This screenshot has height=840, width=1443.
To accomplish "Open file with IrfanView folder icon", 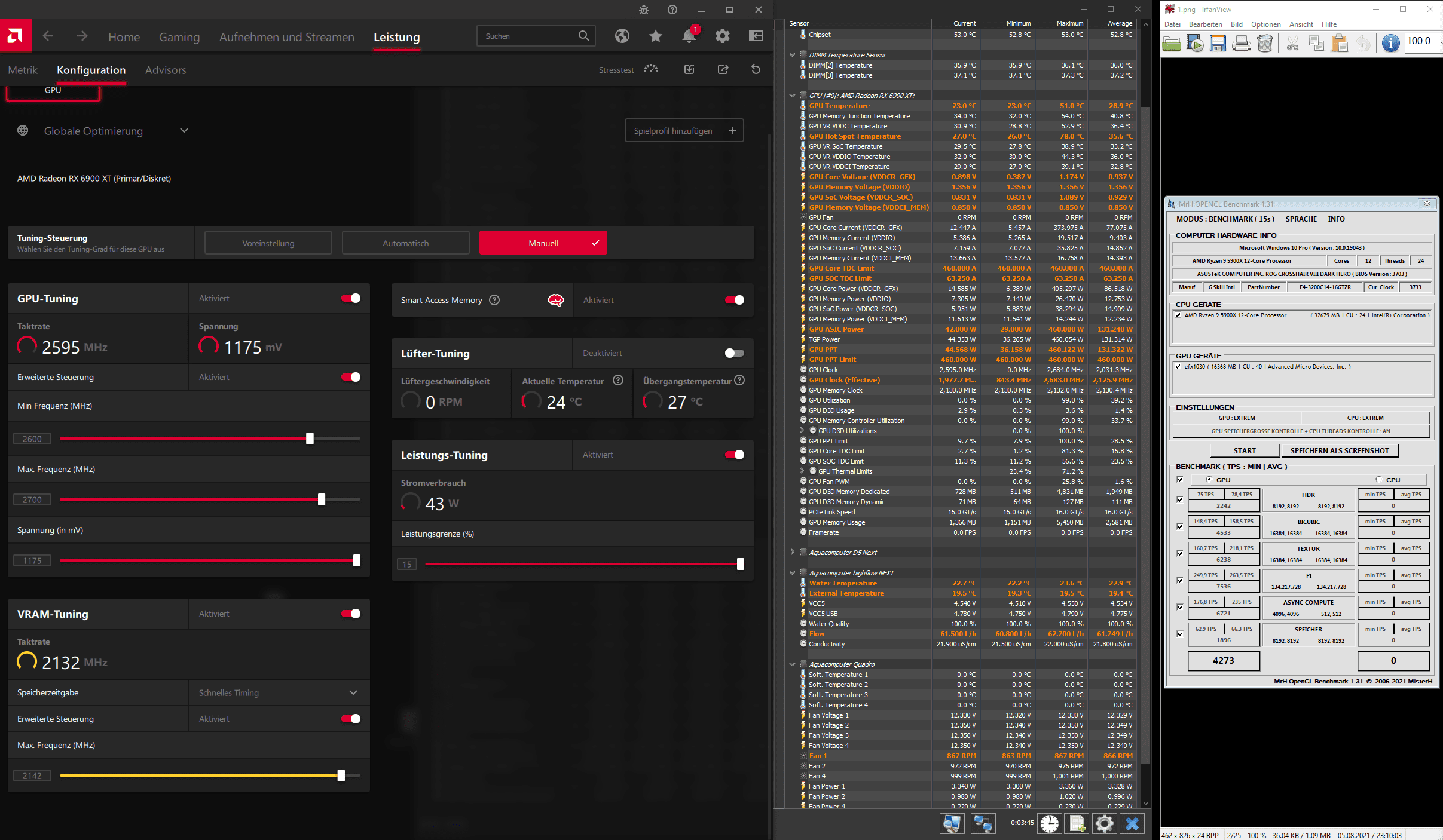I will click(1172, 44).
